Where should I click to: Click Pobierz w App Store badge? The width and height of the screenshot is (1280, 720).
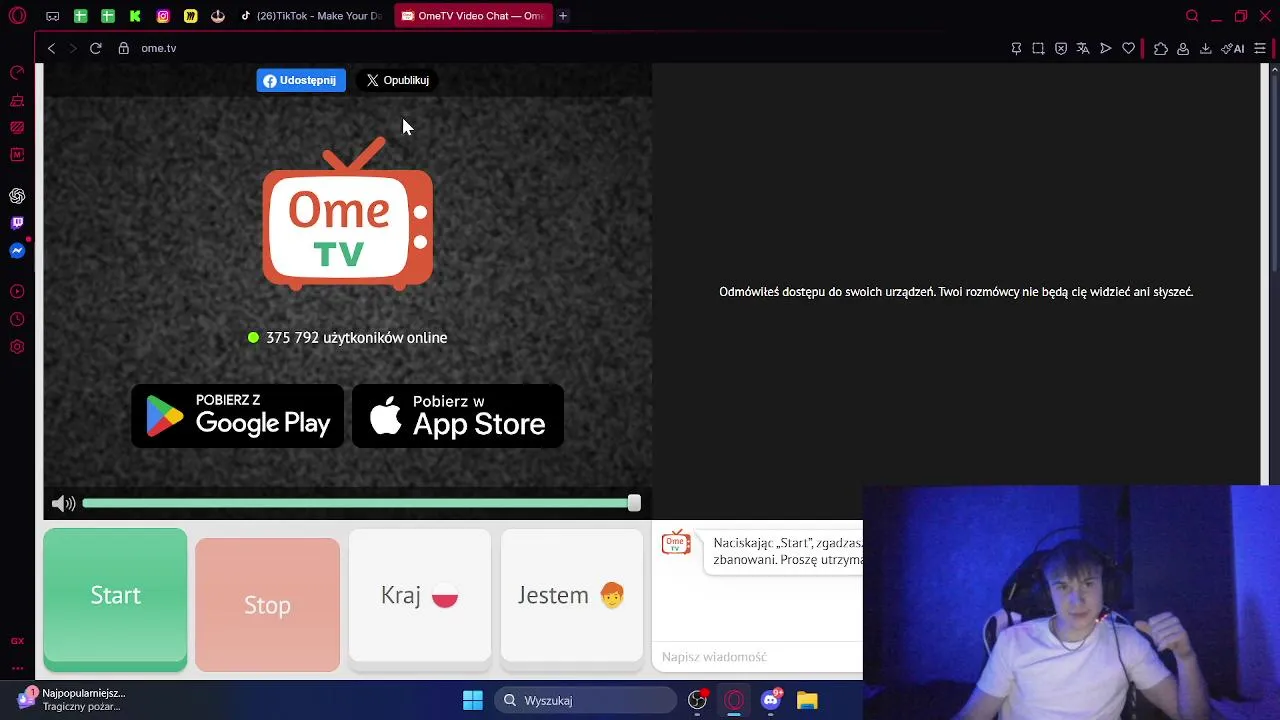point(458,416)
